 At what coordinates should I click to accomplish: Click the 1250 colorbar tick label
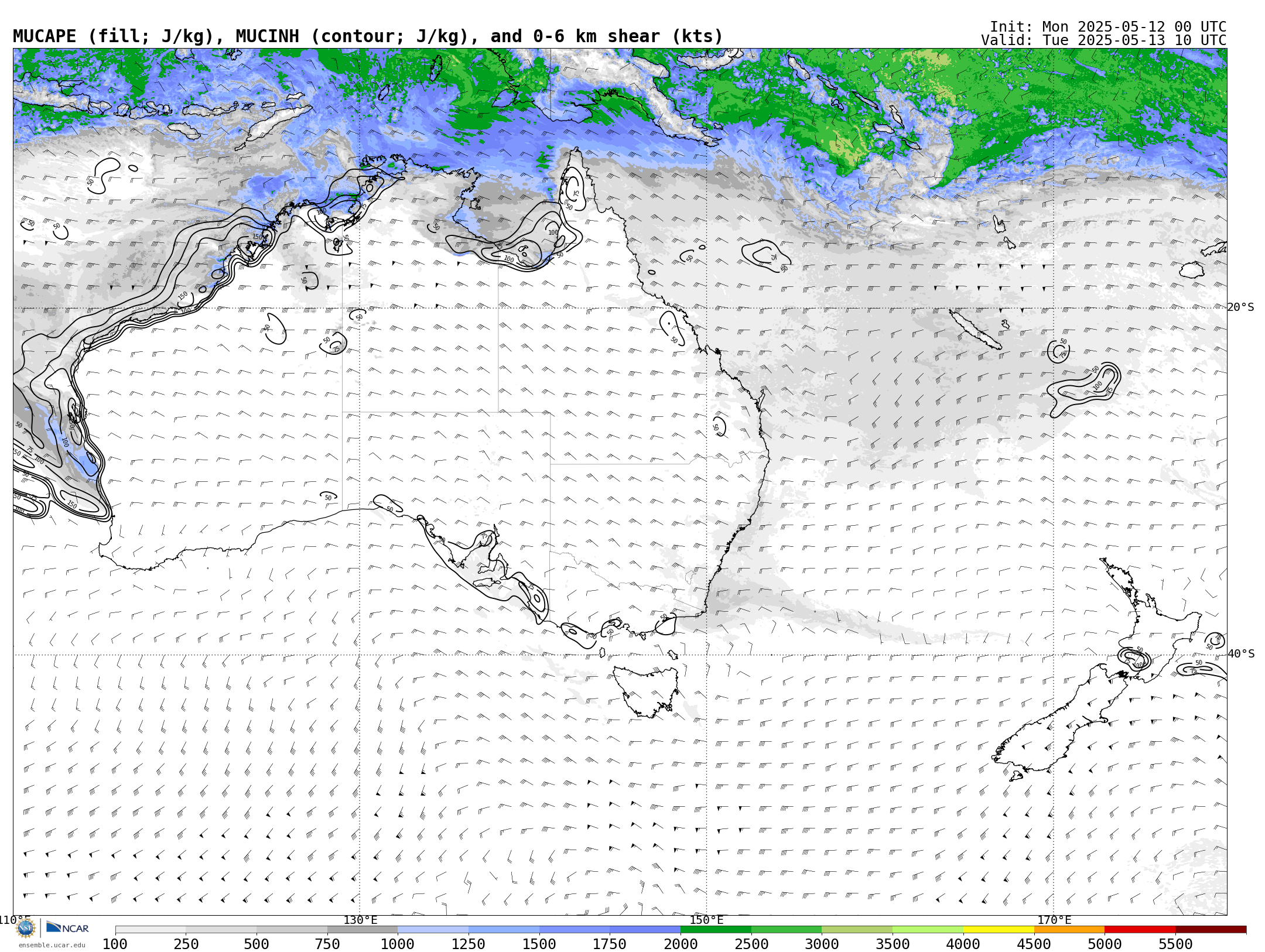pyautogui.click(x=469, y=944)
